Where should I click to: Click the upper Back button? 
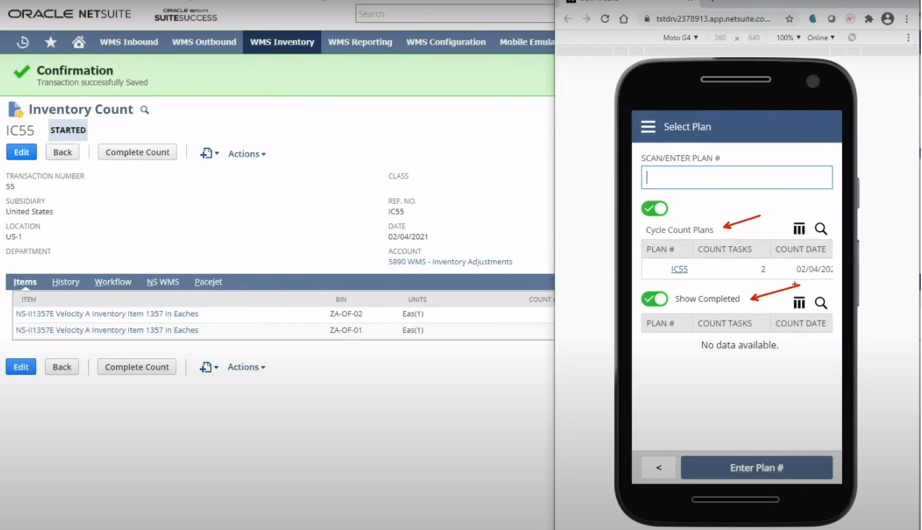click(x=62, y=152)
